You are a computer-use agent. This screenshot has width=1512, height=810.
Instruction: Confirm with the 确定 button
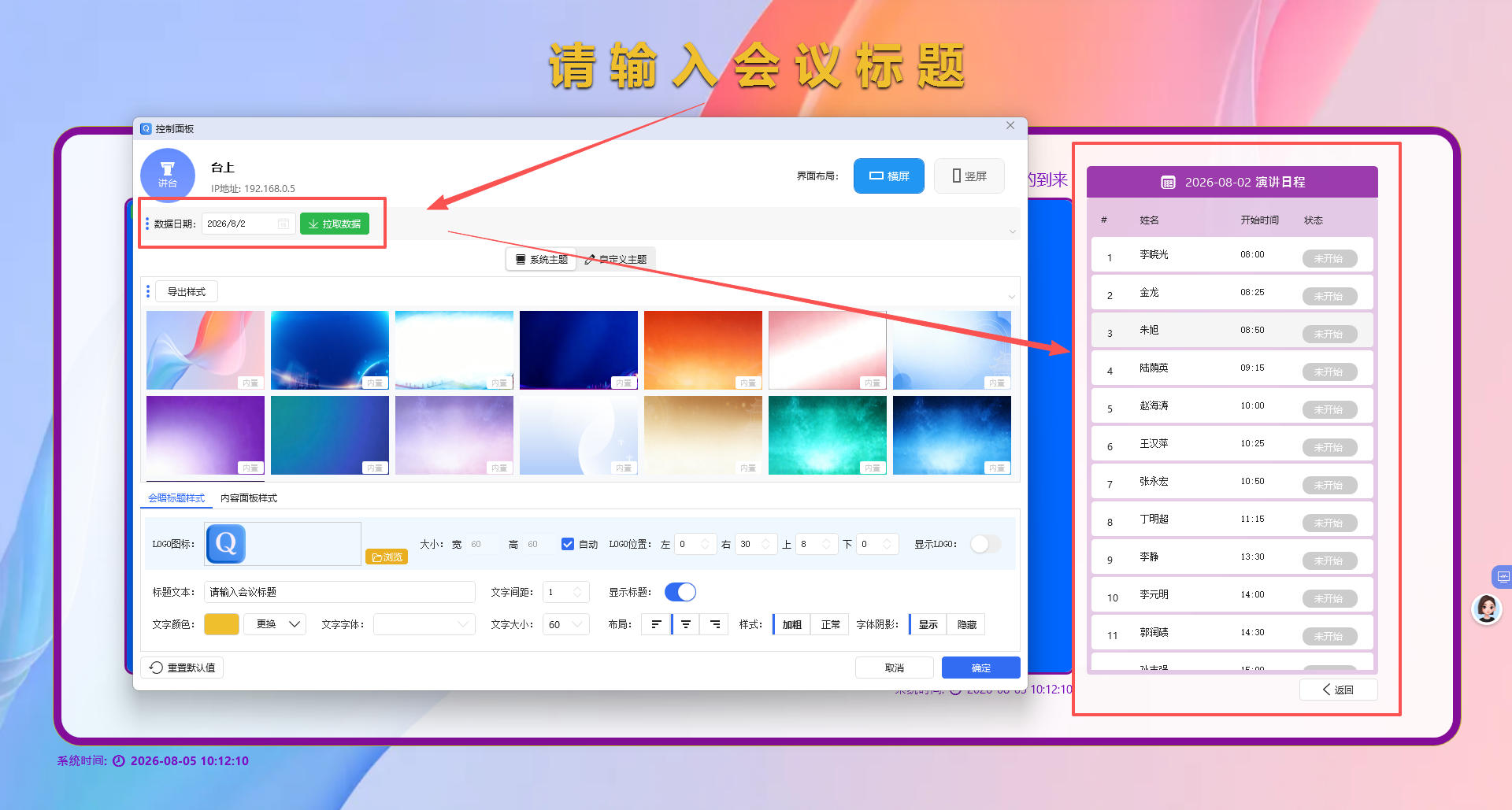pyautogui.click(x=981, y=668)
